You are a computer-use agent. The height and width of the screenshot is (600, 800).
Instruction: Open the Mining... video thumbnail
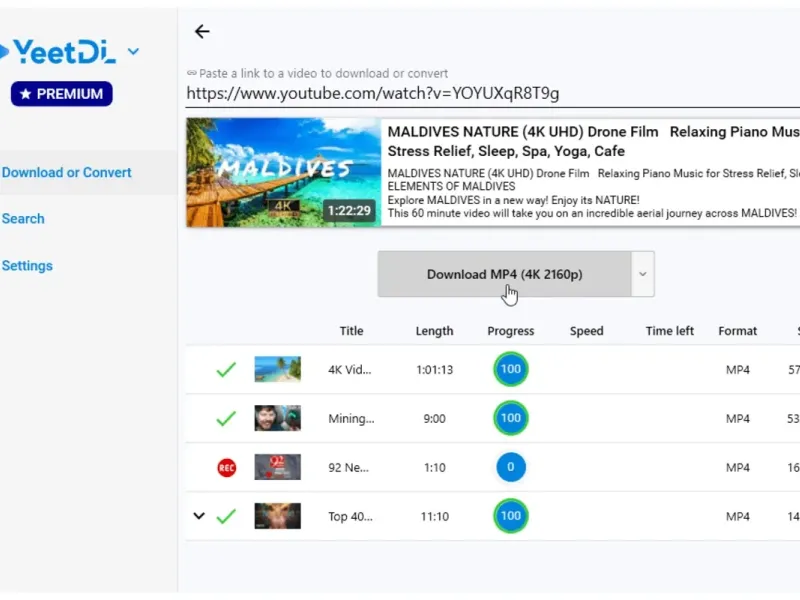278,418
